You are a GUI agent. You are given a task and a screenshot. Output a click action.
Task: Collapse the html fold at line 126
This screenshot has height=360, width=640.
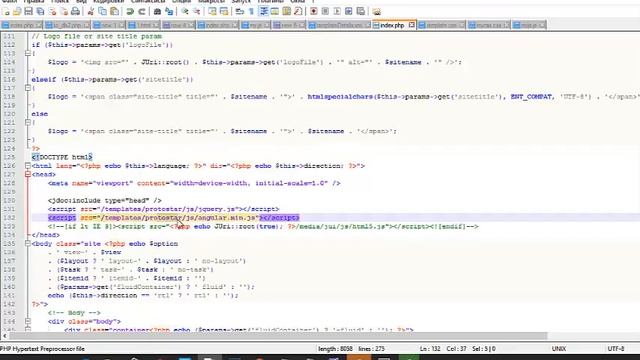pyautogui.click(x=28, y=166)
